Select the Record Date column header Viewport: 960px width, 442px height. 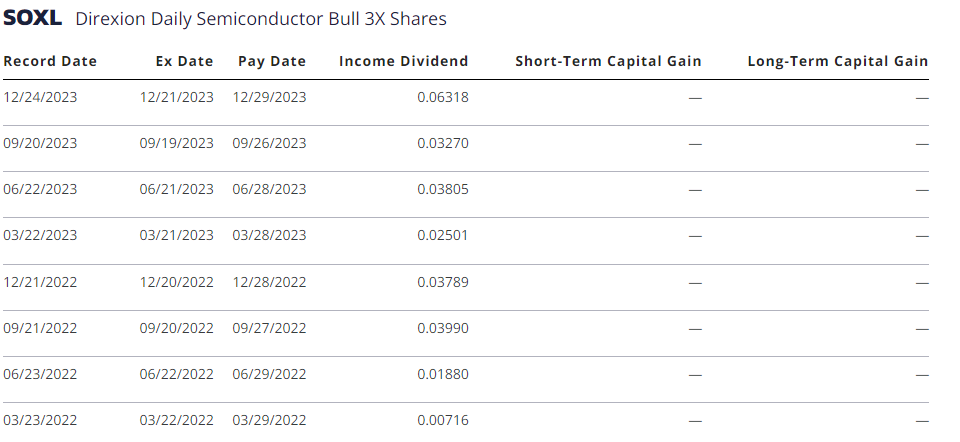coord(50,61)
